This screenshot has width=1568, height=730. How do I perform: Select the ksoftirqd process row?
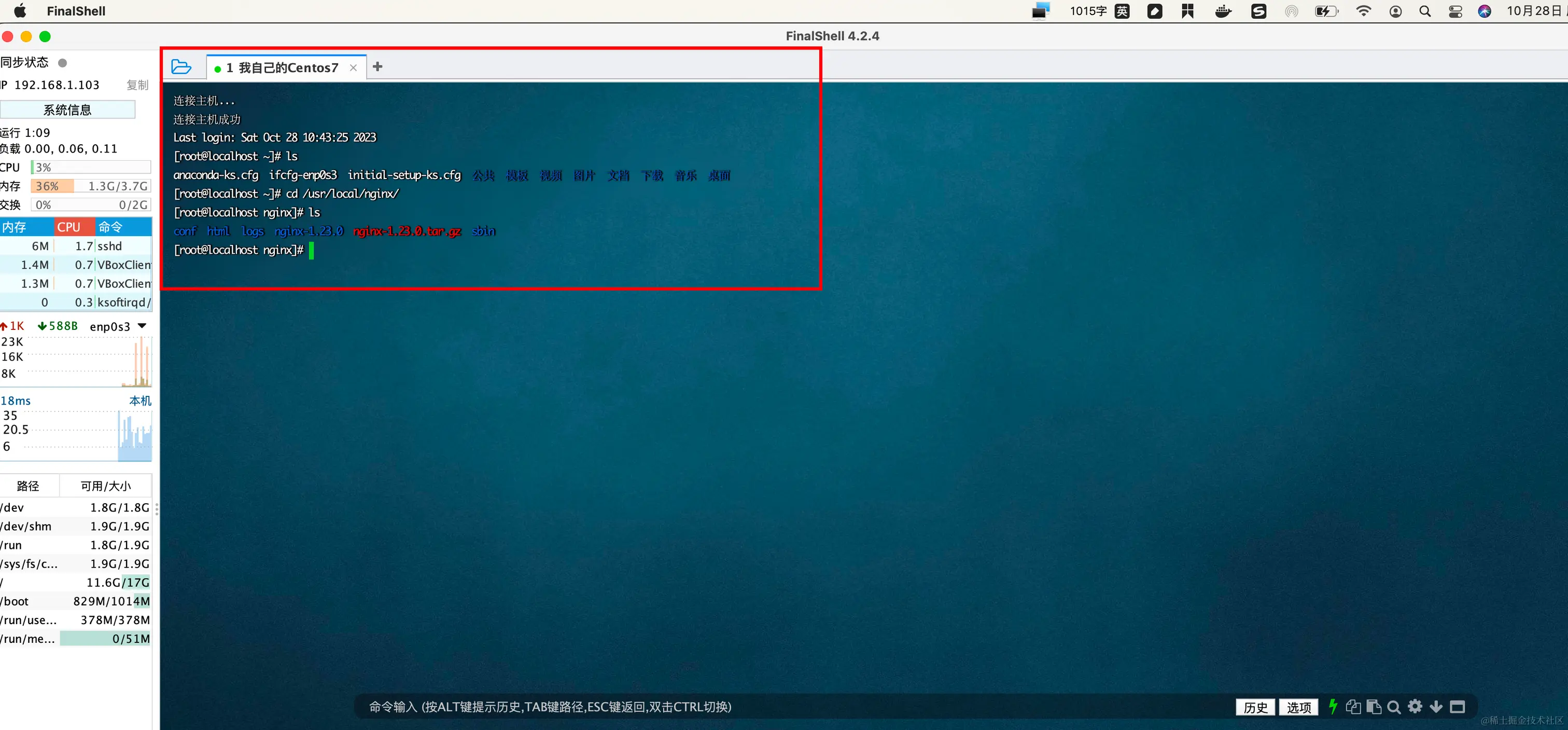click(76, 302)
